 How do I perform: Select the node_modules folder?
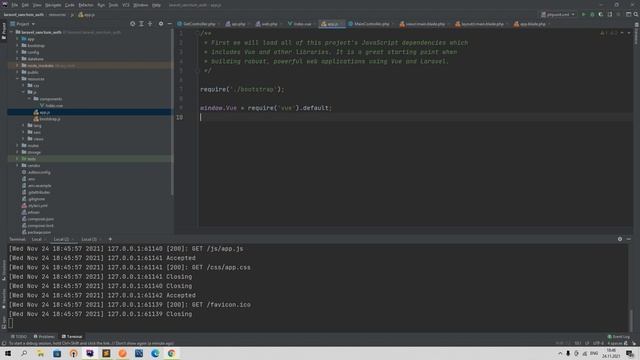[90, 66]
